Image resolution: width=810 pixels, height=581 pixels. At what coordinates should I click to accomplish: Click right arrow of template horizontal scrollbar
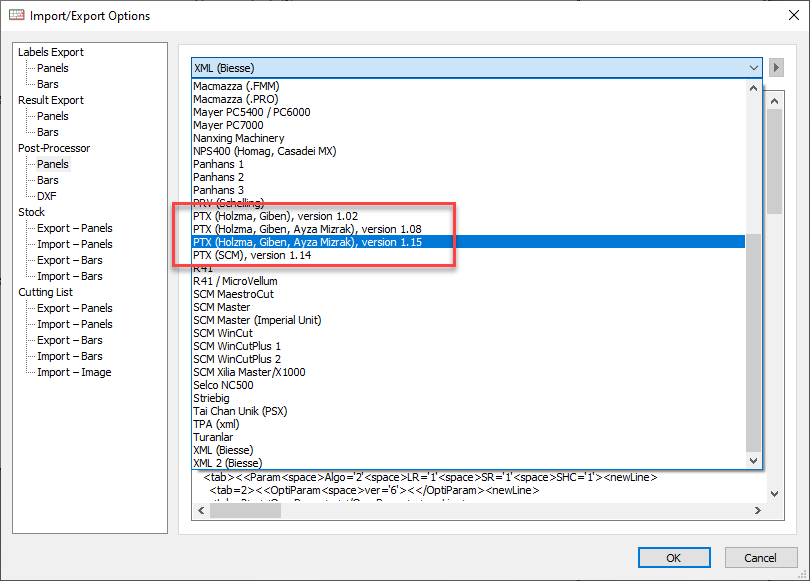[x=757, y=510]
